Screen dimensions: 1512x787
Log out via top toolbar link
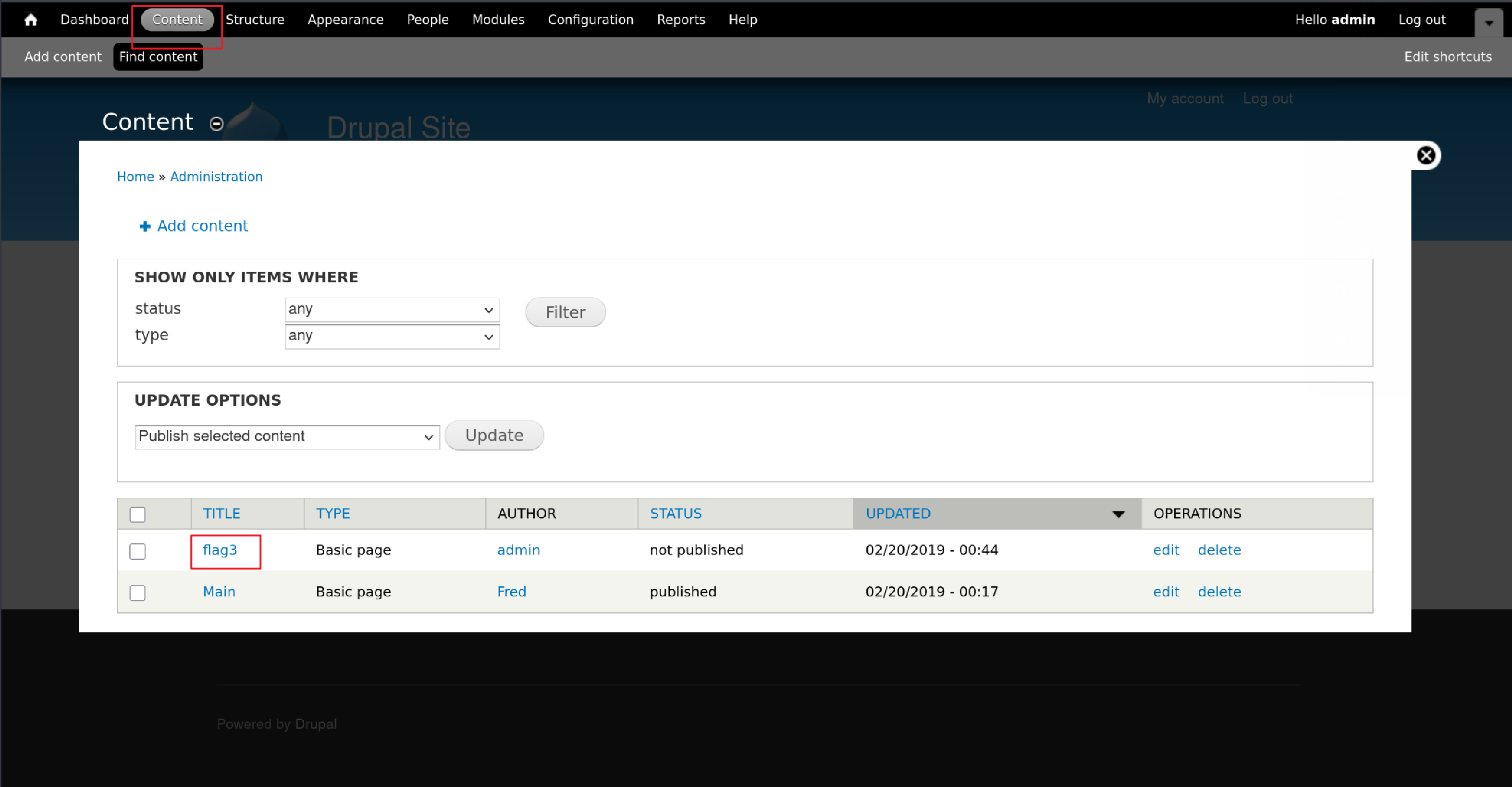(1422, 20)
